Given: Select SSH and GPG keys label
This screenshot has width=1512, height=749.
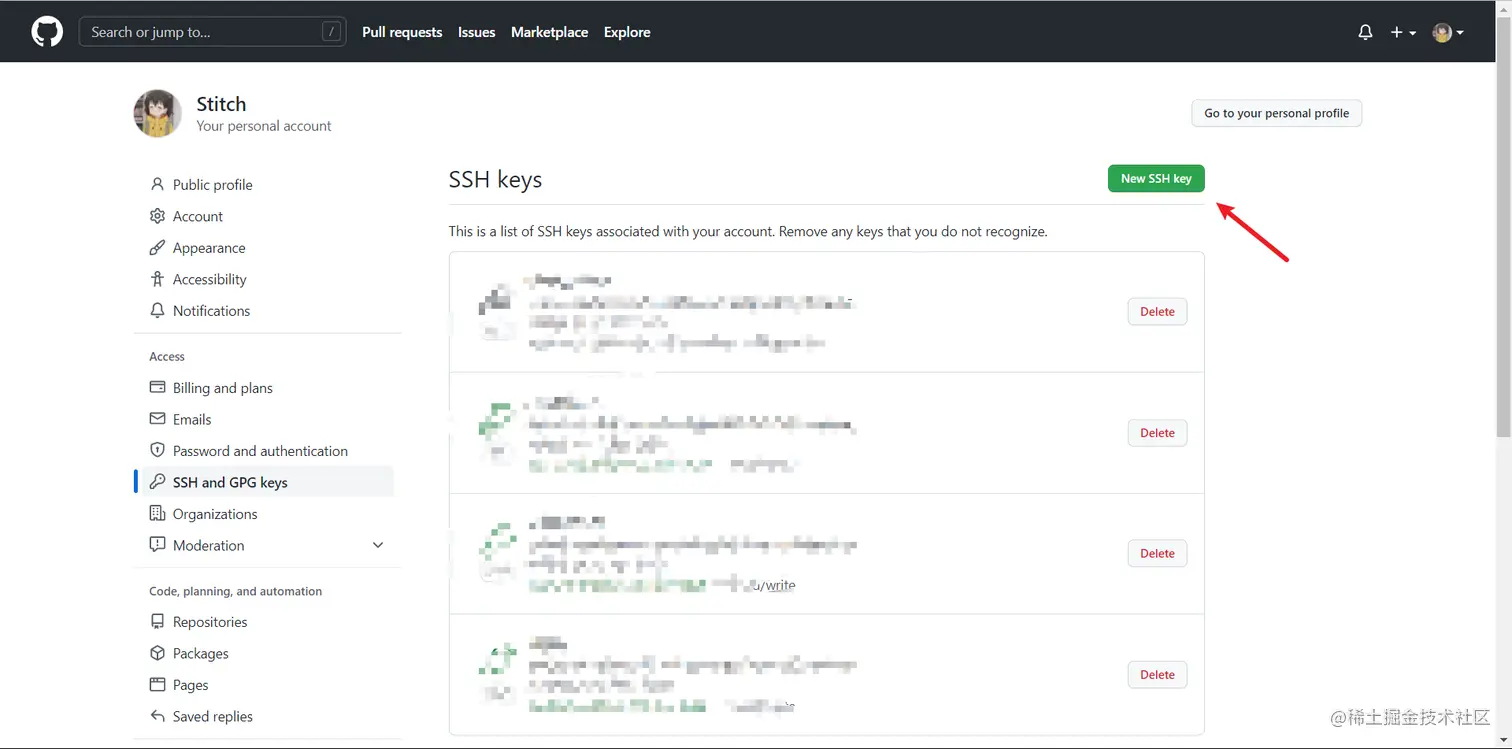Looking at the screenshot, I should pos(230,482).
